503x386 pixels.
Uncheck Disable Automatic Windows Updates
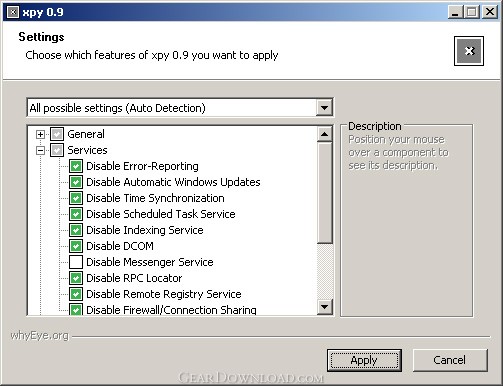pos(76,182)
